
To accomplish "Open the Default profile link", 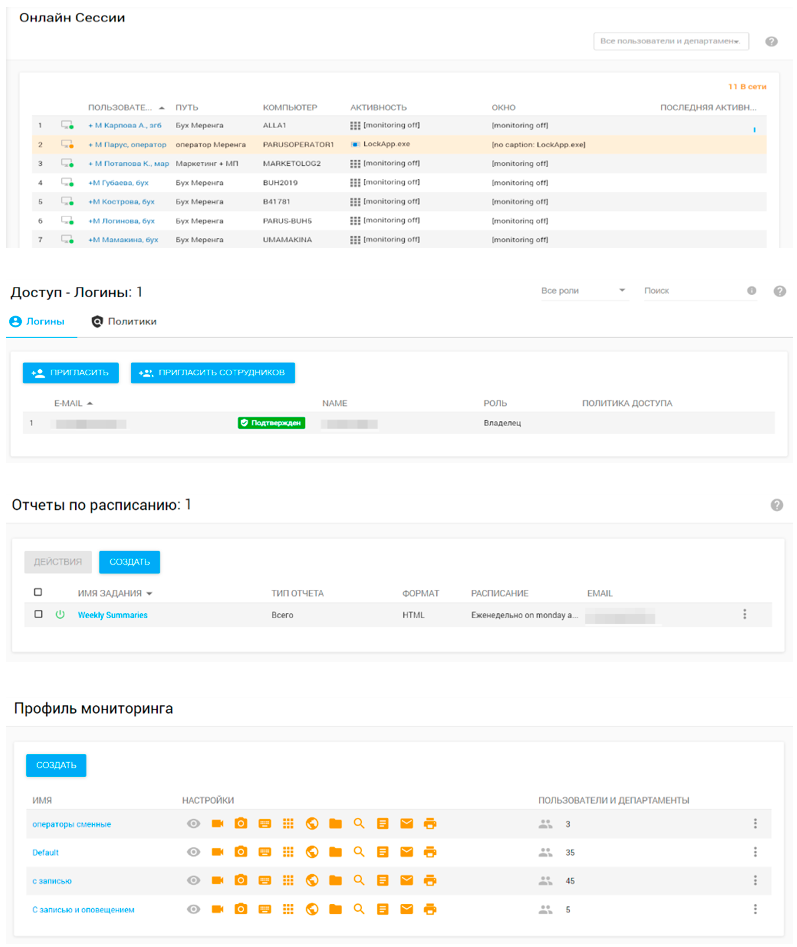I will click(45, 852).
